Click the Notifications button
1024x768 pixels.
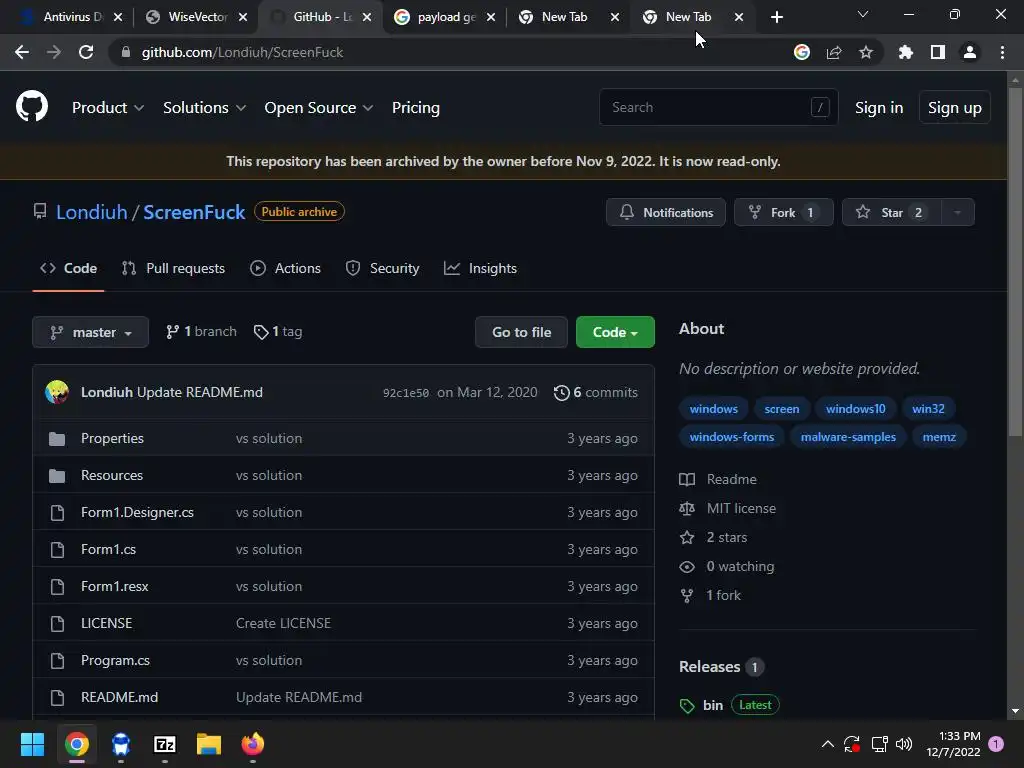[x=665, y=212]
